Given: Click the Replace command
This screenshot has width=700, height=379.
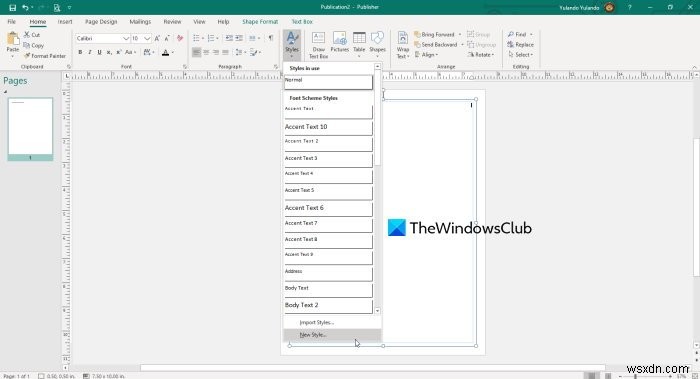Looking at the screenshot, I should click(x=521, y=45).
